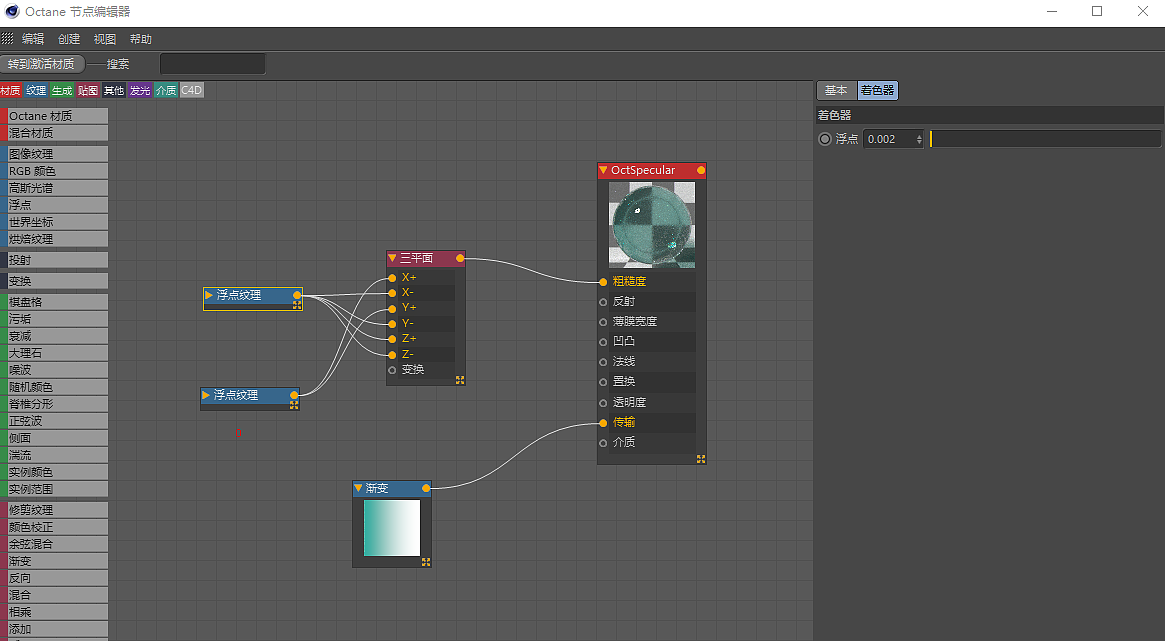Switch to the 着色器 tab
The image size is (1165, 641).
click(877, 91)
